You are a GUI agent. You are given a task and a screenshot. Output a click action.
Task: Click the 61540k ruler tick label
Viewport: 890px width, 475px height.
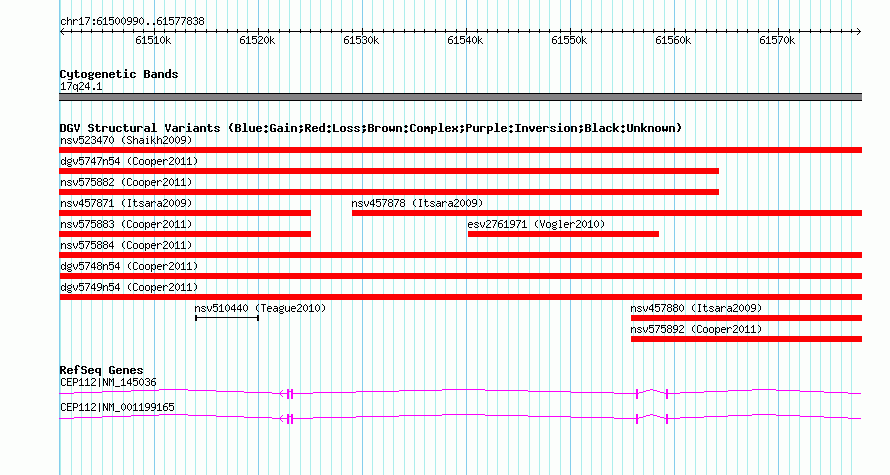[x=465, y=40]
